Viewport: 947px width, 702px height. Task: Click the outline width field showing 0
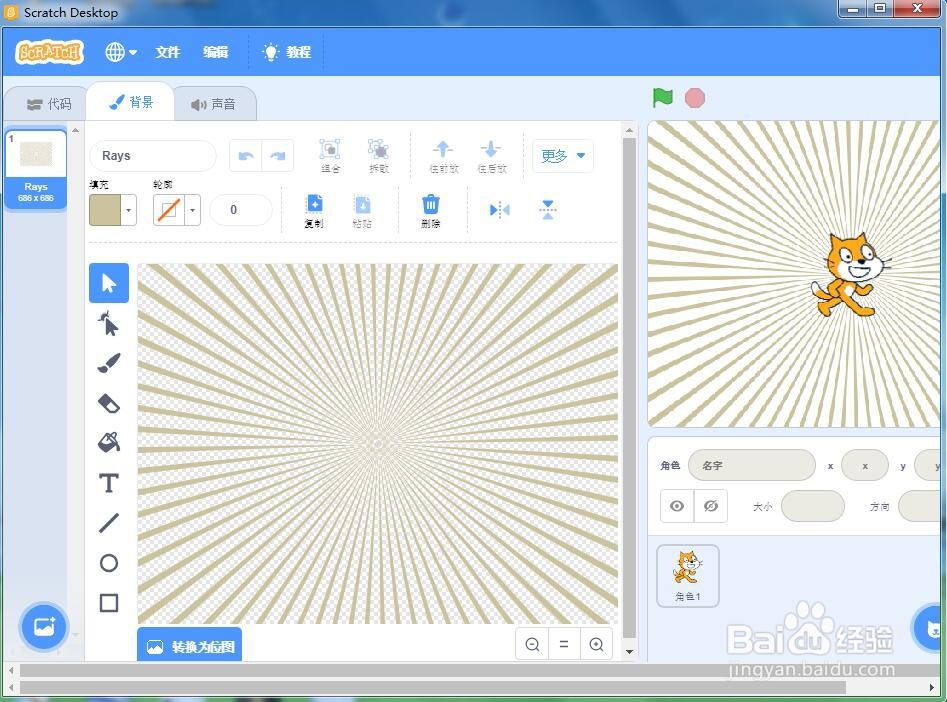(240, 210)
